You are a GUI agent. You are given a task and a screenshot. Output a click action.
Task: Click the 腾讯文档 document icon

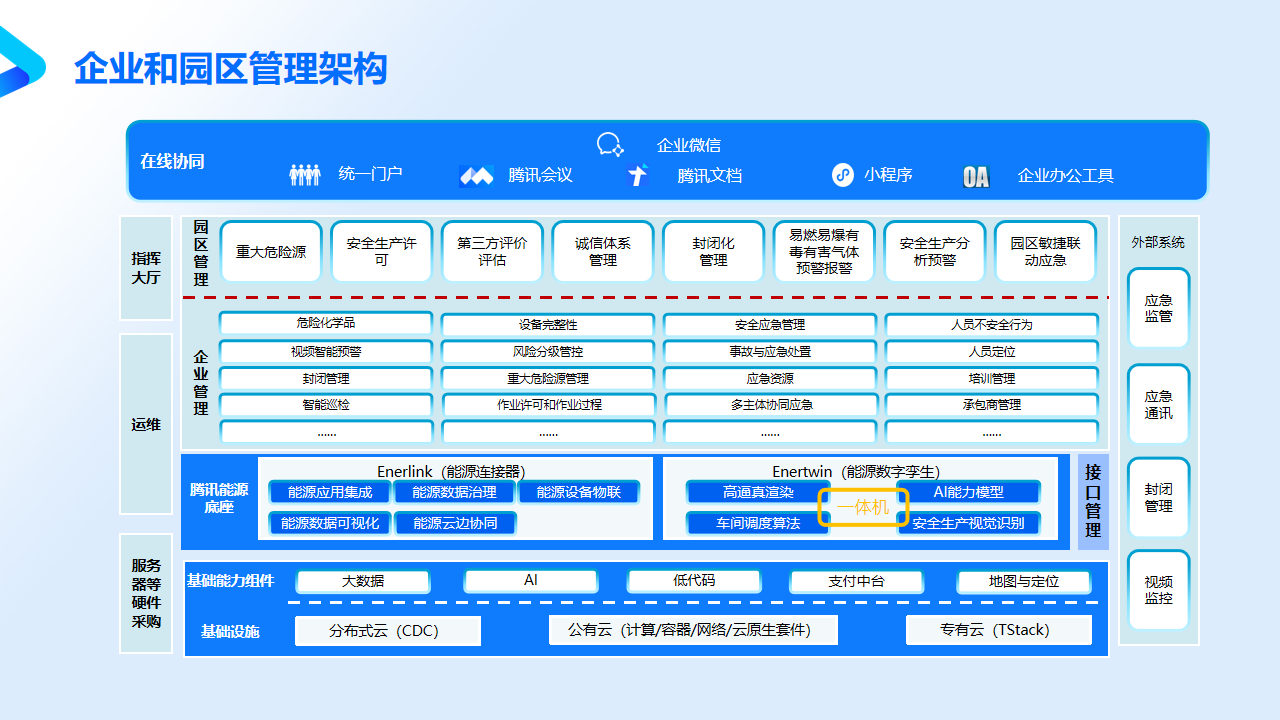638,175
